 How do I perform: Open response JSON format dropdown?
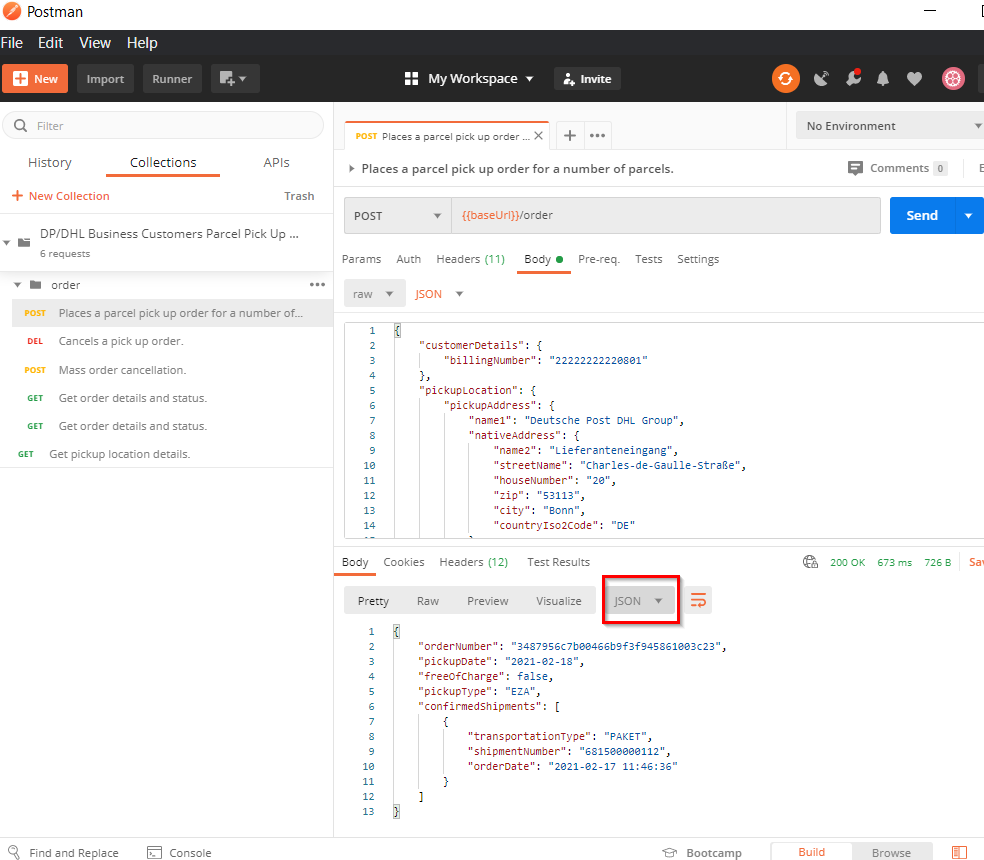[639, 601]
